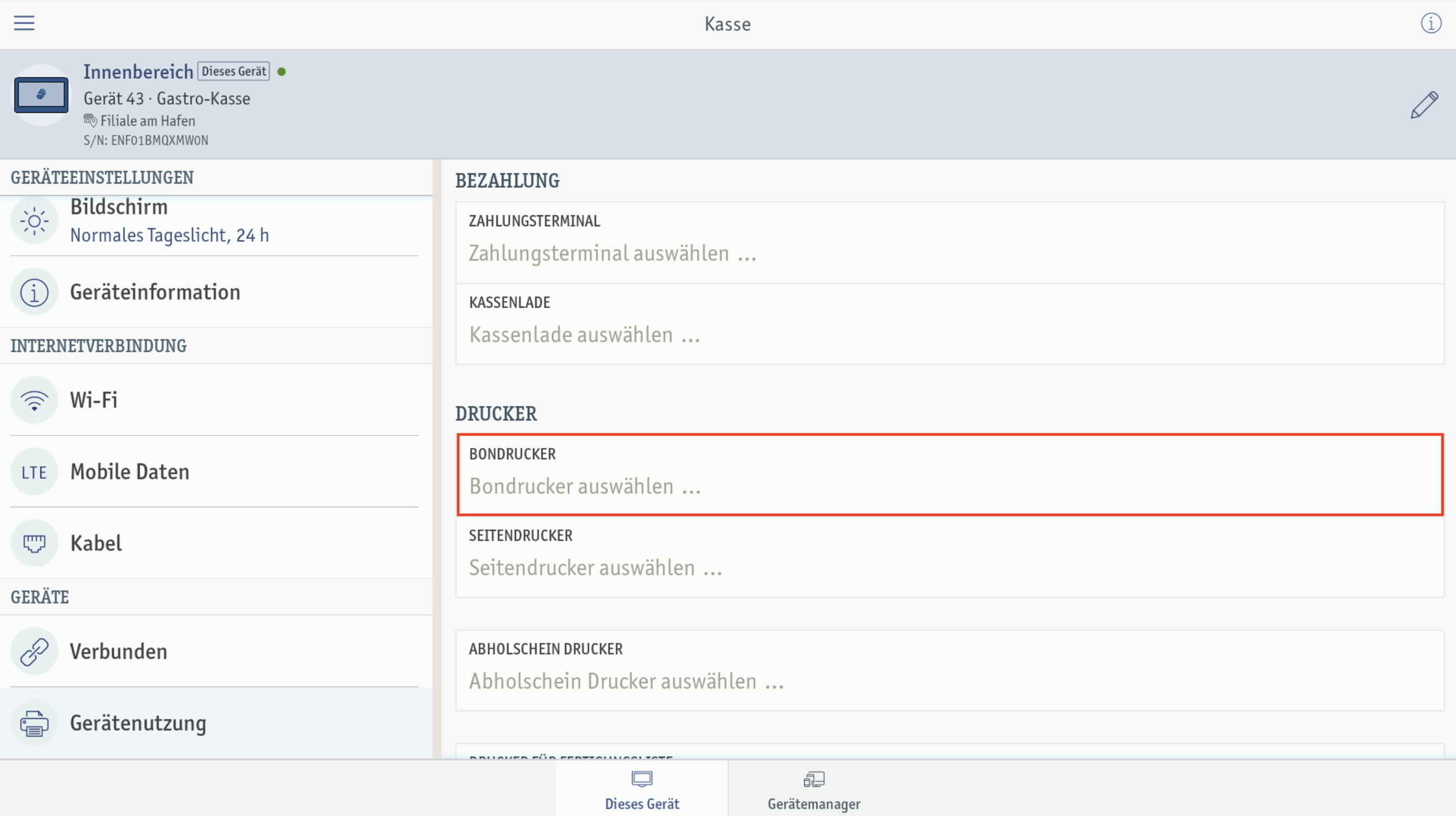Click the Kasse page title
Viewport: 1456px width, 816px height.
coord(727,24)
